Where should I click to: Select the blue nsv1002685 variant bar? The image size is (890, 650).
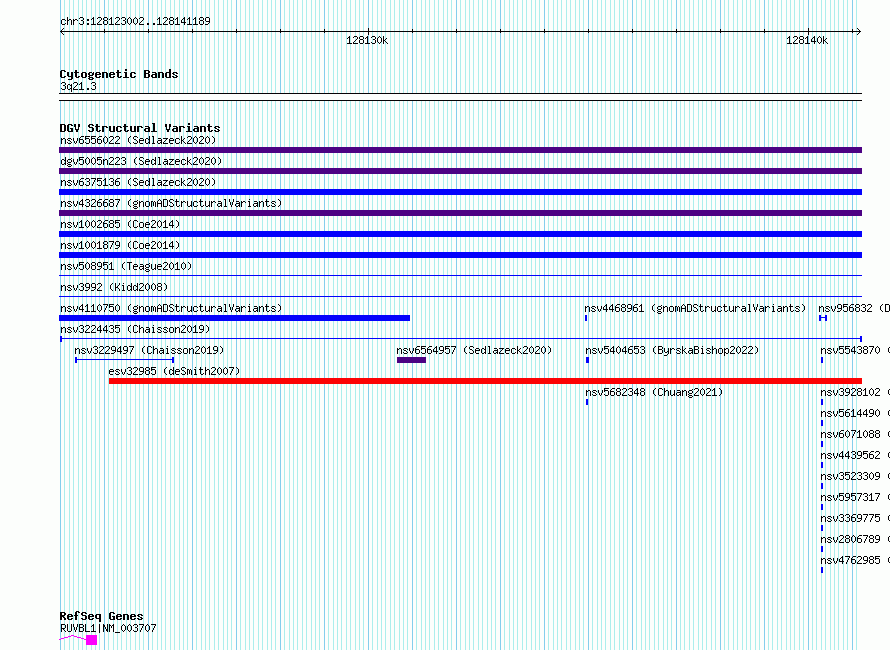pyautogui.click(x=460, y=234)
